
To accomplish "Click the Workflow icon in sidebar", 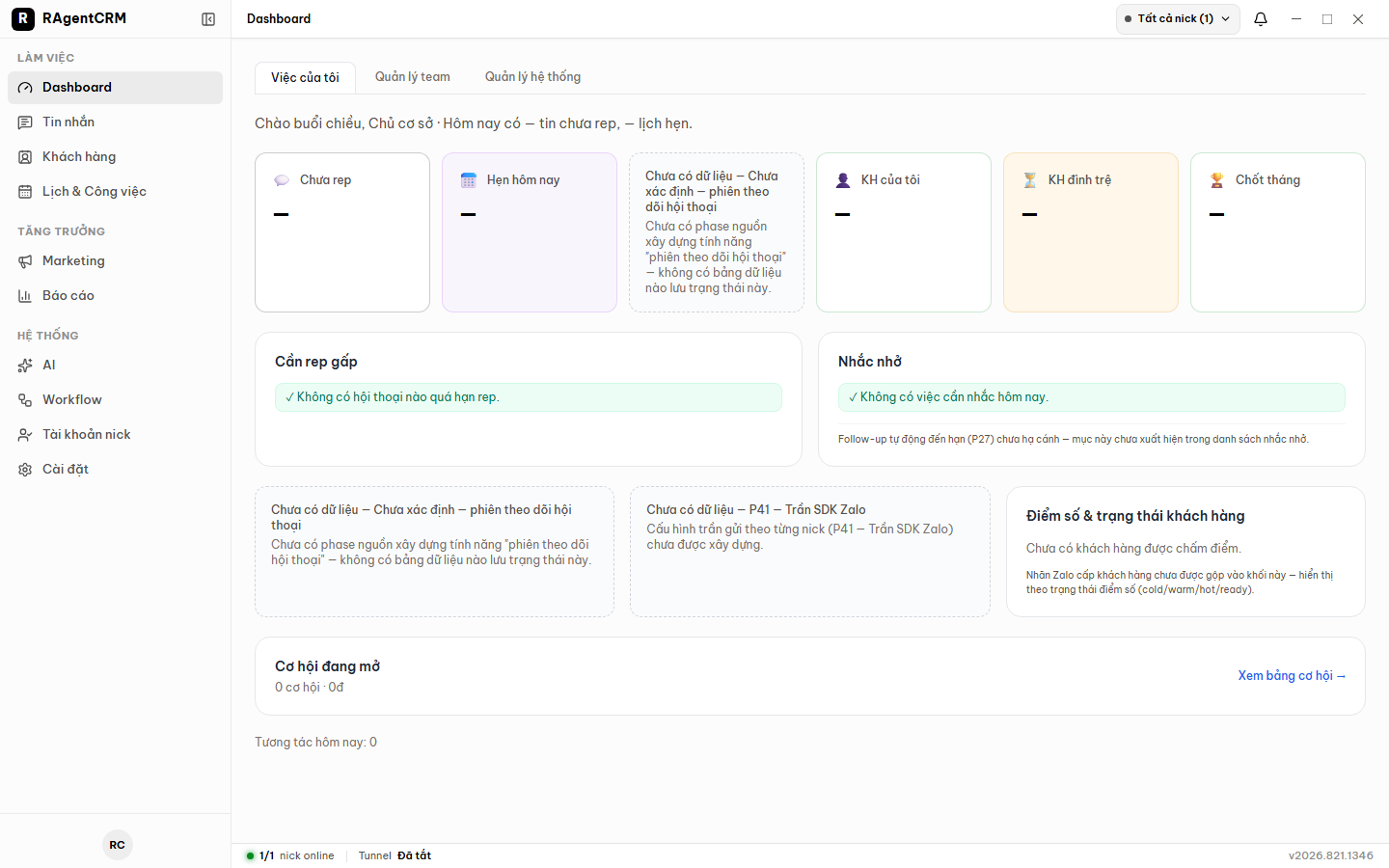I will point(25,400).
